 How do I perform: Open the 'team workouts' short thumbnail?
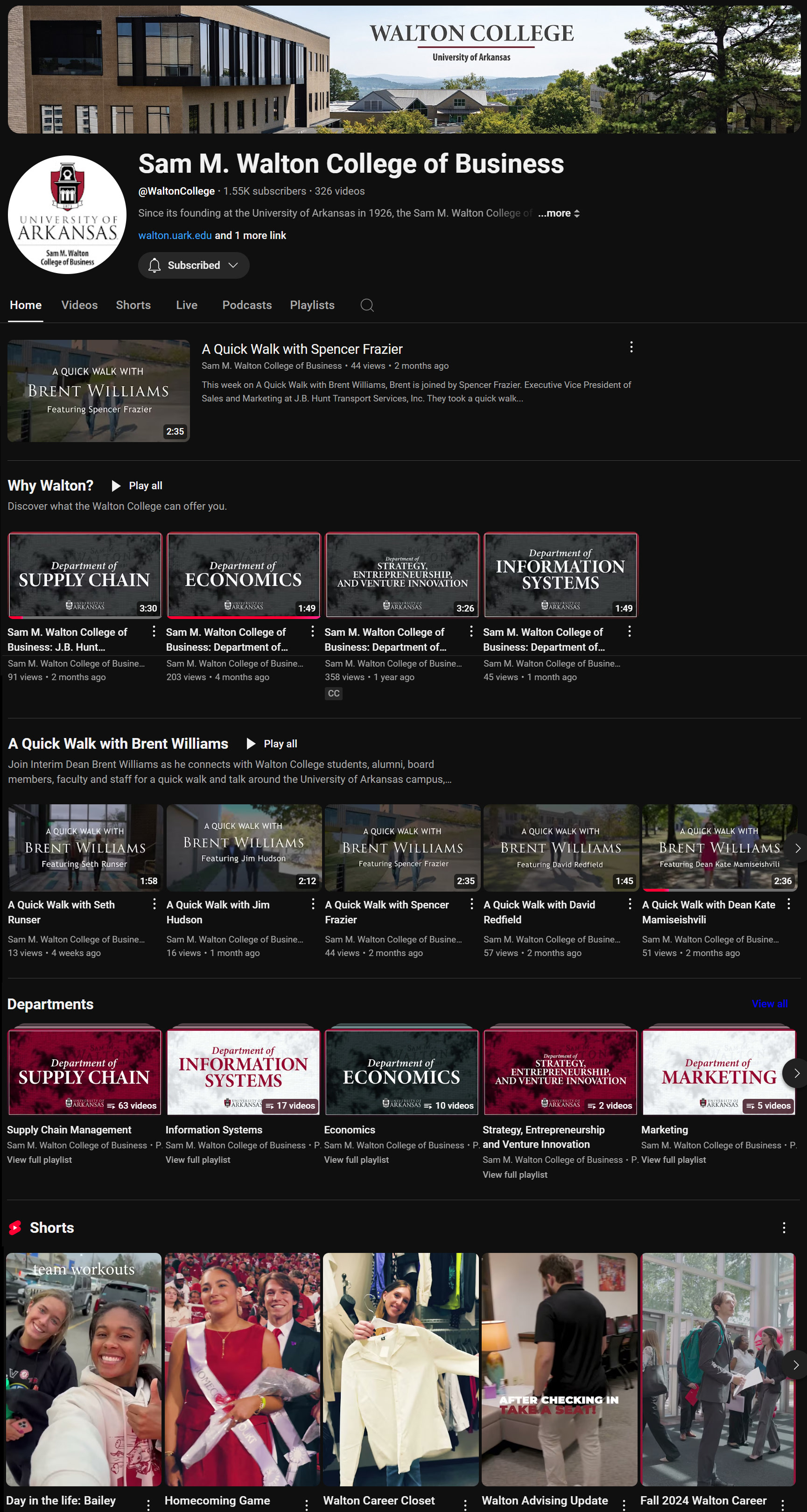click(84, 1370)
